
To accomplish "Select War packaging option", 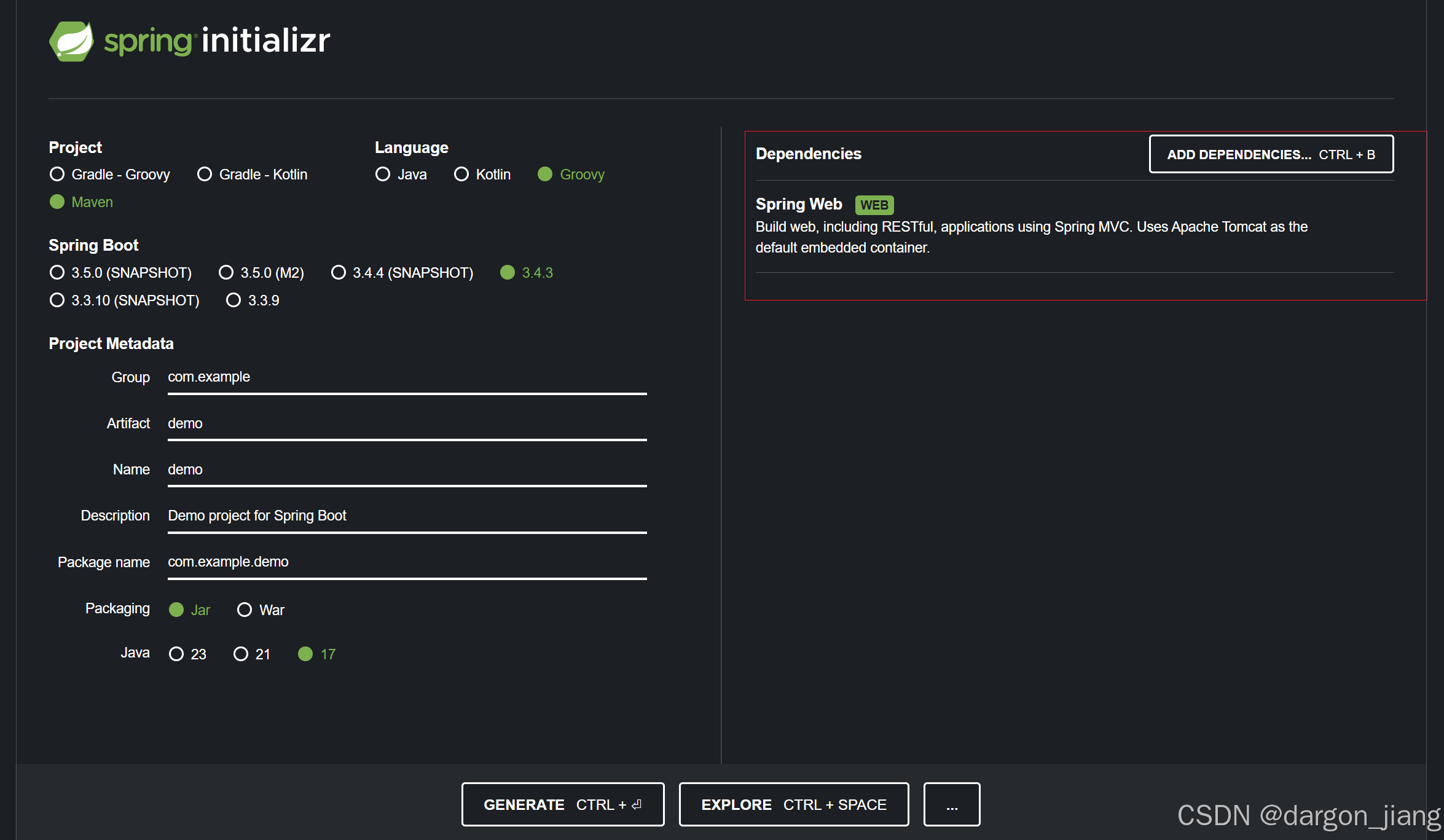I will point(245,610).
